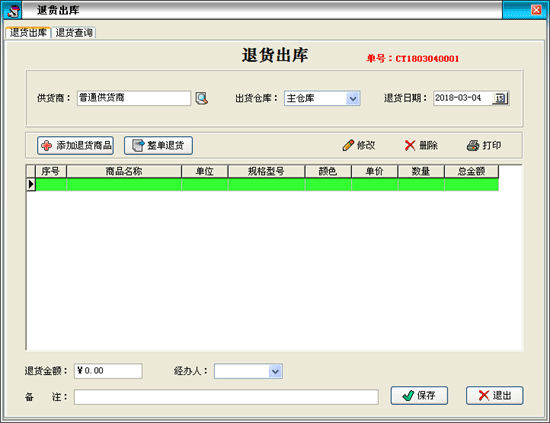Image resolution: width=550 pixels, height=423 pixels.
Task: Click the 修改 pencil edit icon
Action: pos(348,145)
